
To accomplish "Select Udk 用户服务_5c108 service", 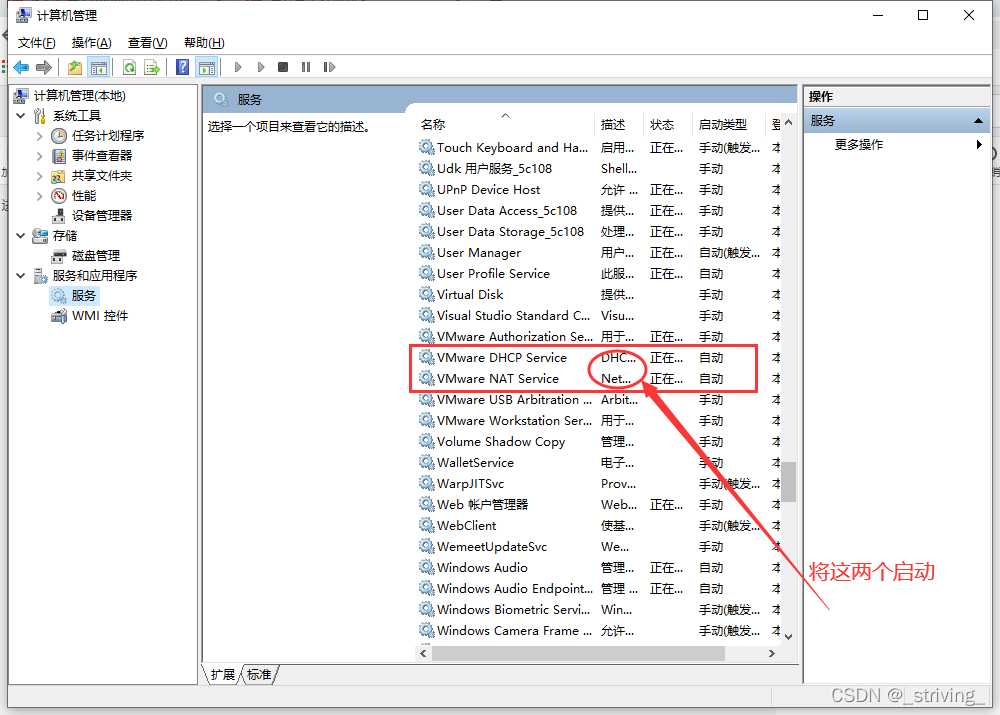I will (599, 169).
